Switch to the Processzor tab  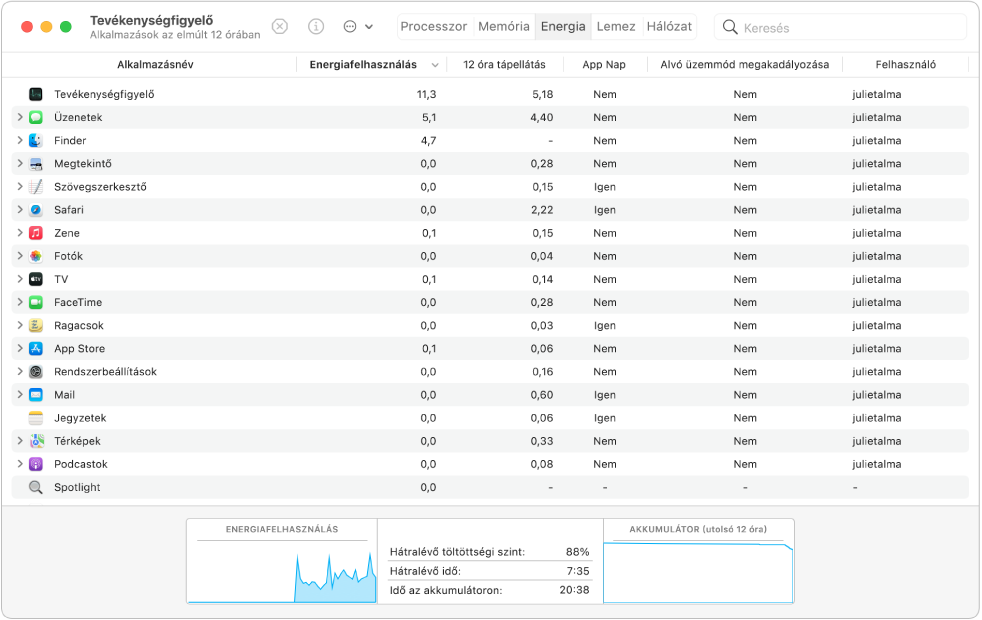click(x=434, y=27)
